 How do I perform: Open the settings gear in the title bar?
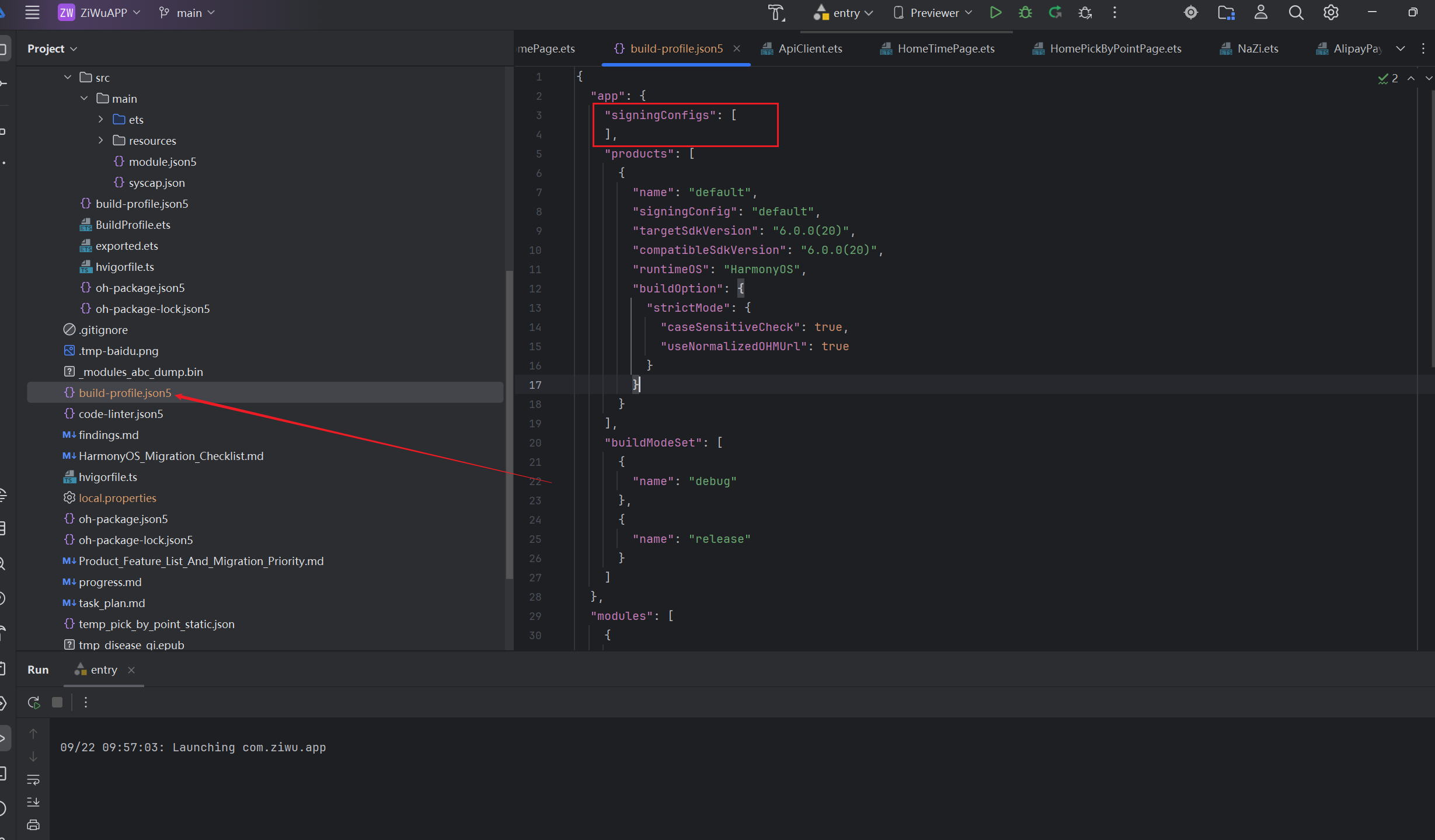(1331, 12)
